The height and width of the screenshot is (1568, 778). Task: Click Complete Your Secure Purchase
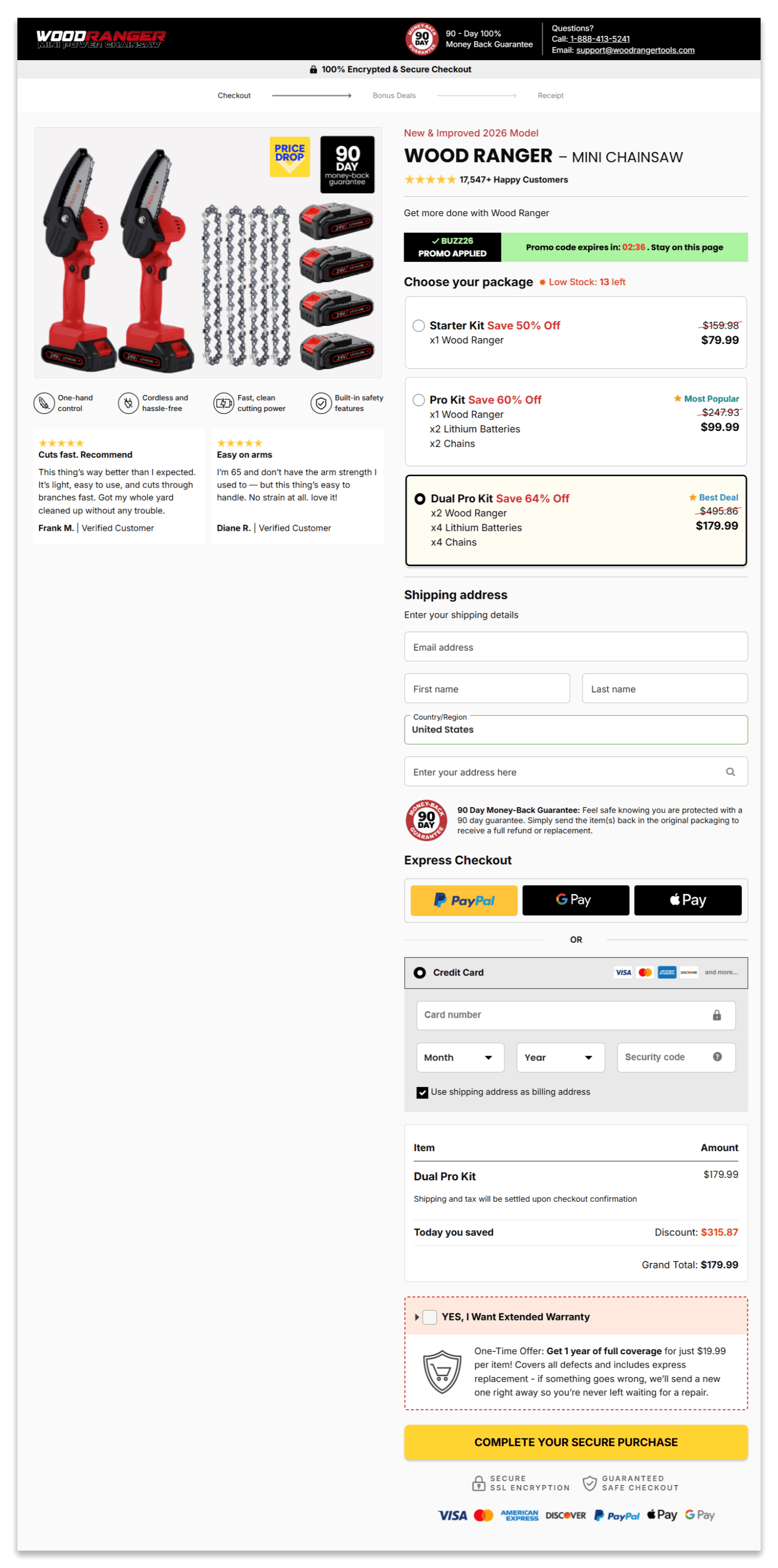point(575,1441)
